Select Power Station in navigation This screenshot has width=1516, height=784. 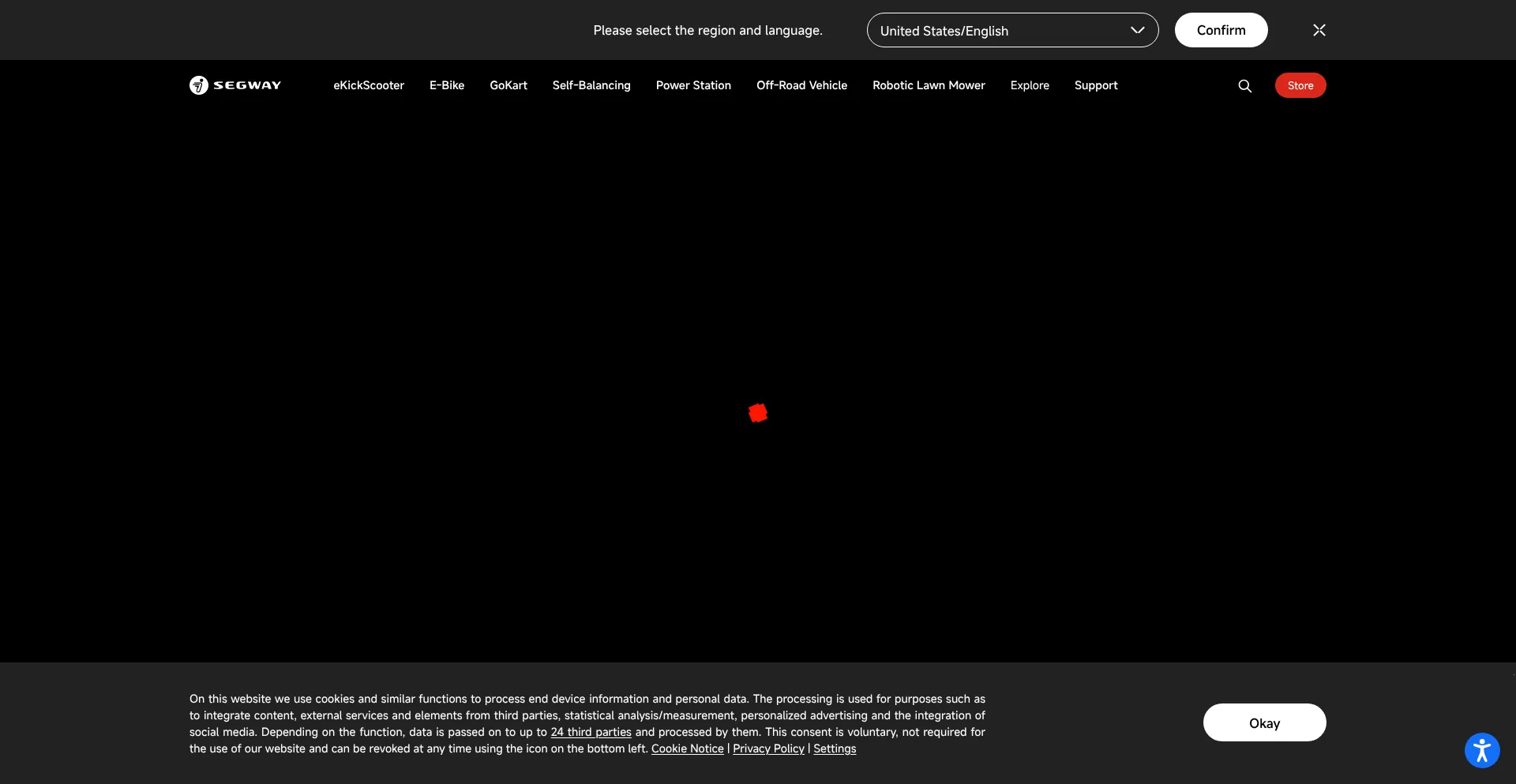pos(693,85)
